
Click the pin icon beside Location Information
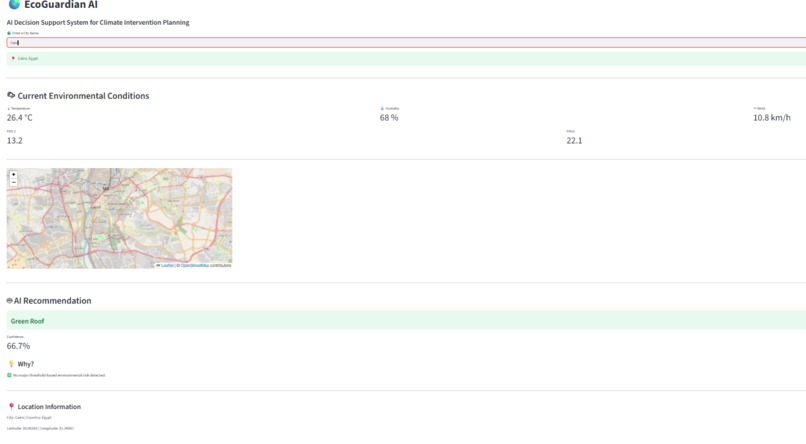point(11,406)
